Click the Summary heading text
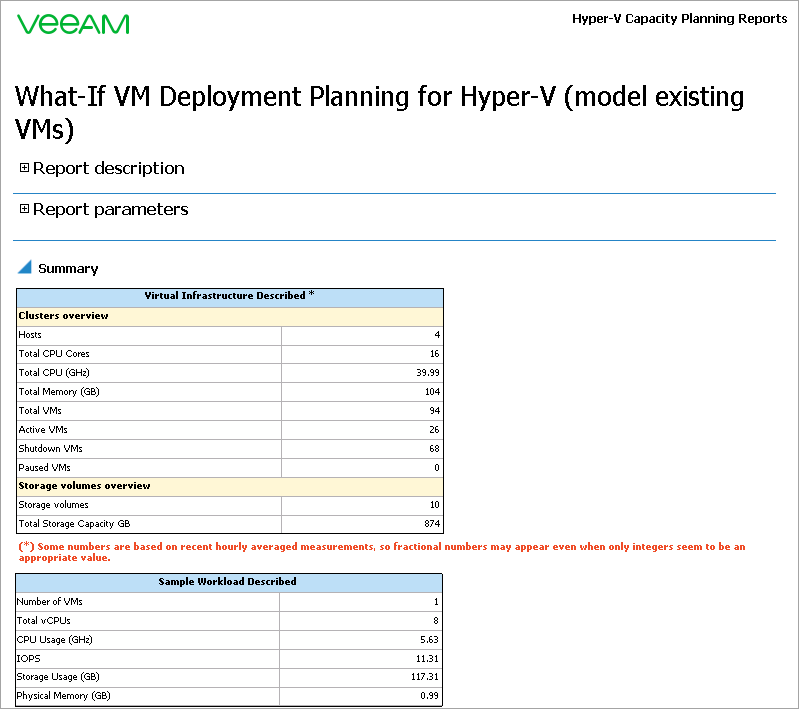The height and width of the screenshot is (709, 799). pyautogui.click(x=68, y=269)
